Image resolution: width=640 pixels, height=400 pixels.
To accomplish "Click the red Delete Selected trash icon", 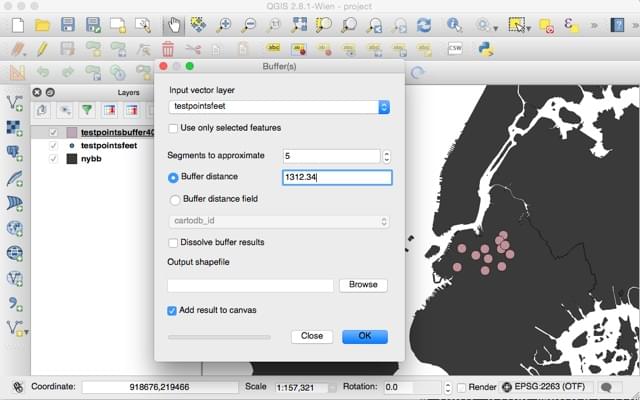I will (x=168, y=48).
